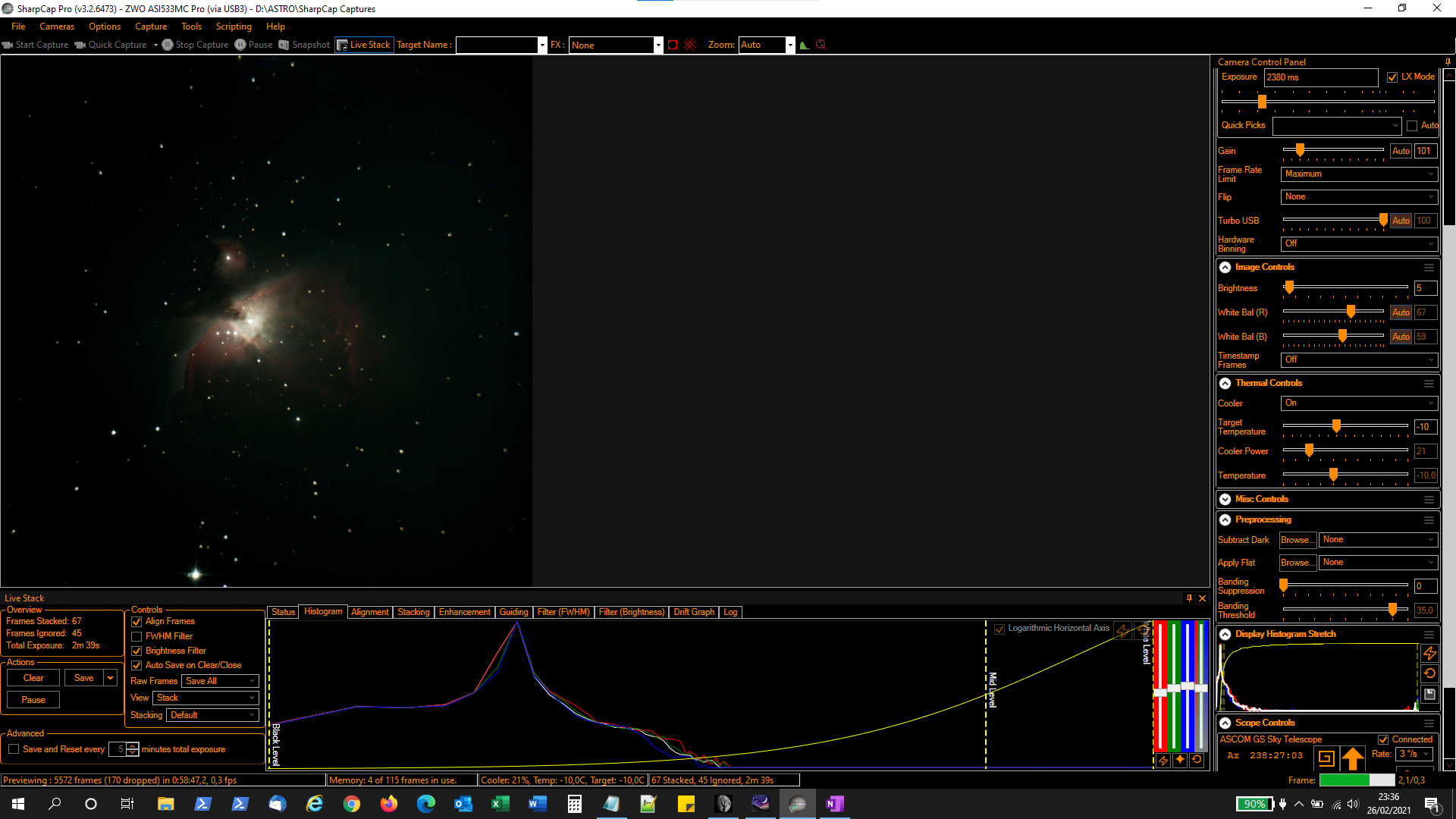Viewport: 1456px width, 819px height.
Task: Click the Subtract Dark Browse button
Action: (1297, 540)
